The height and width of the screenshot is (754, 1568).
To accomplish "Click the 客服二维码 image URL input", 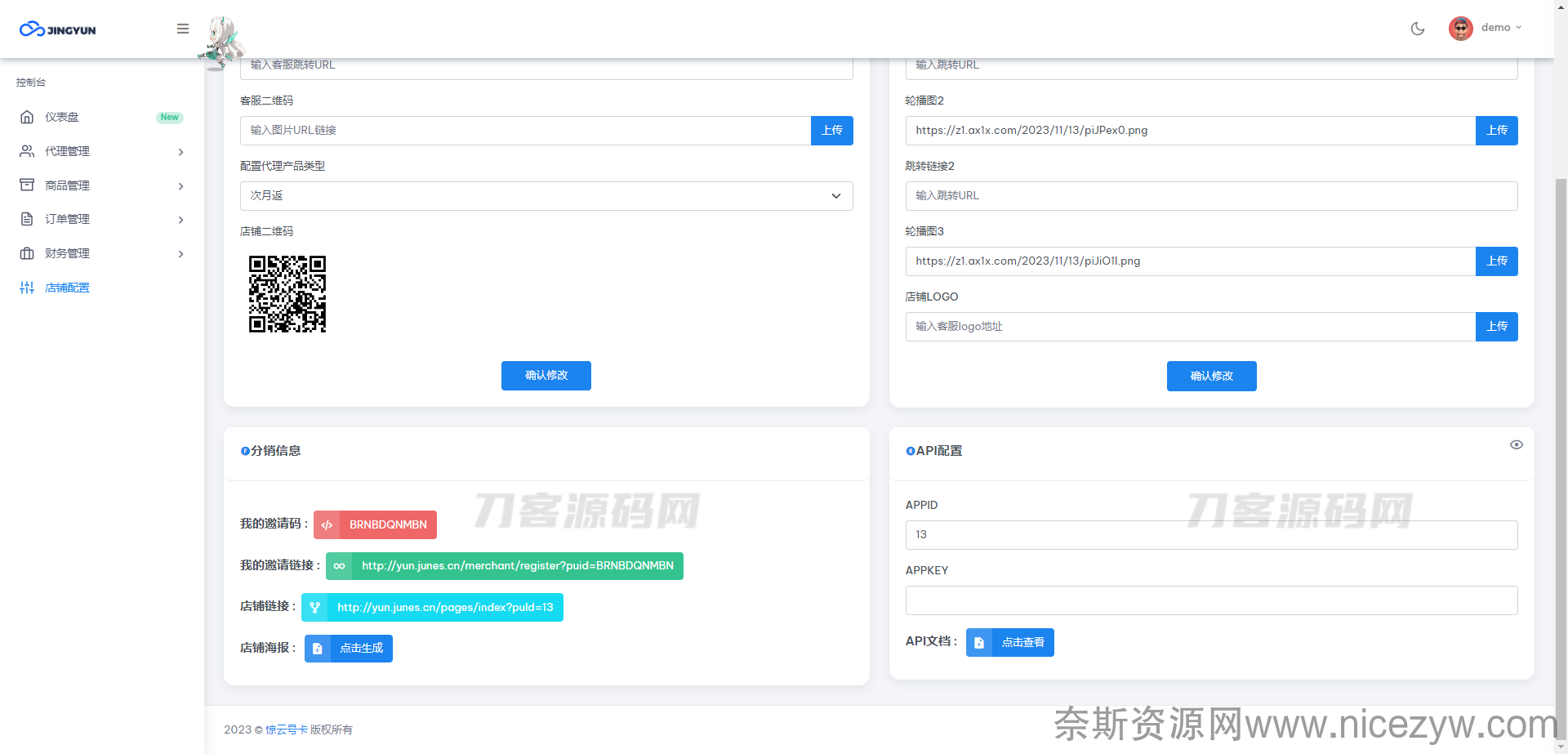I will 525,131.
